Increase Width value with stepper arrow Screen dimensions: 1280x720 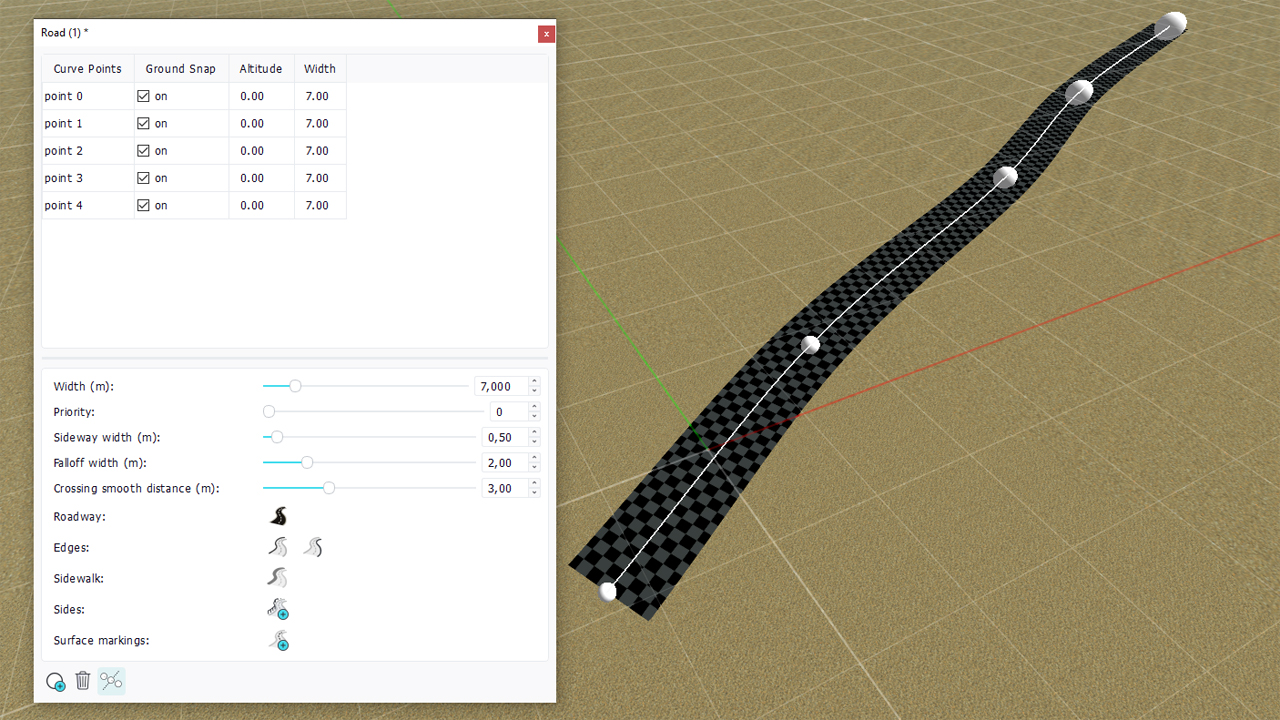click(535, 382)
